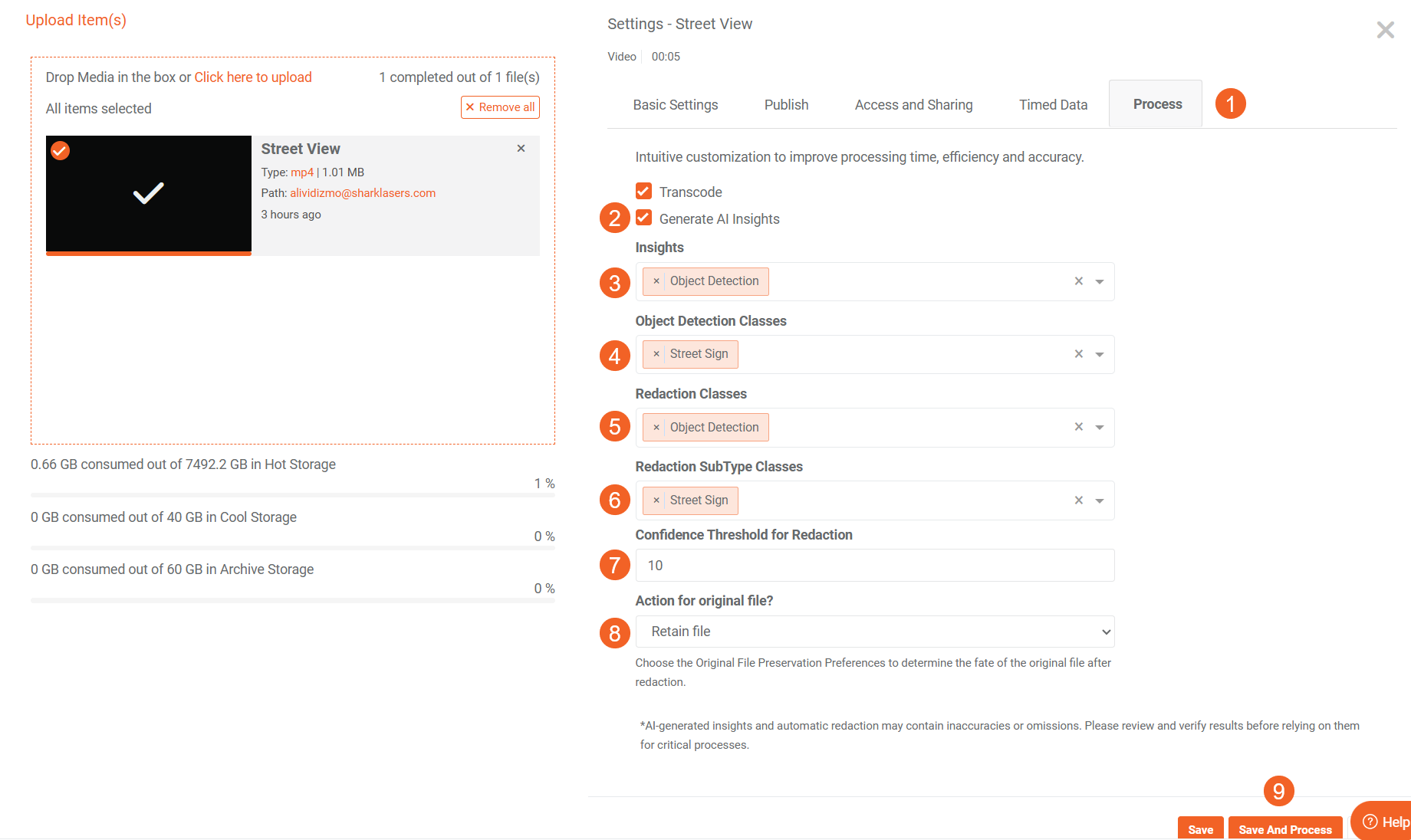
Task: Remove Street View file from upload list
Action: click(521, 149)
